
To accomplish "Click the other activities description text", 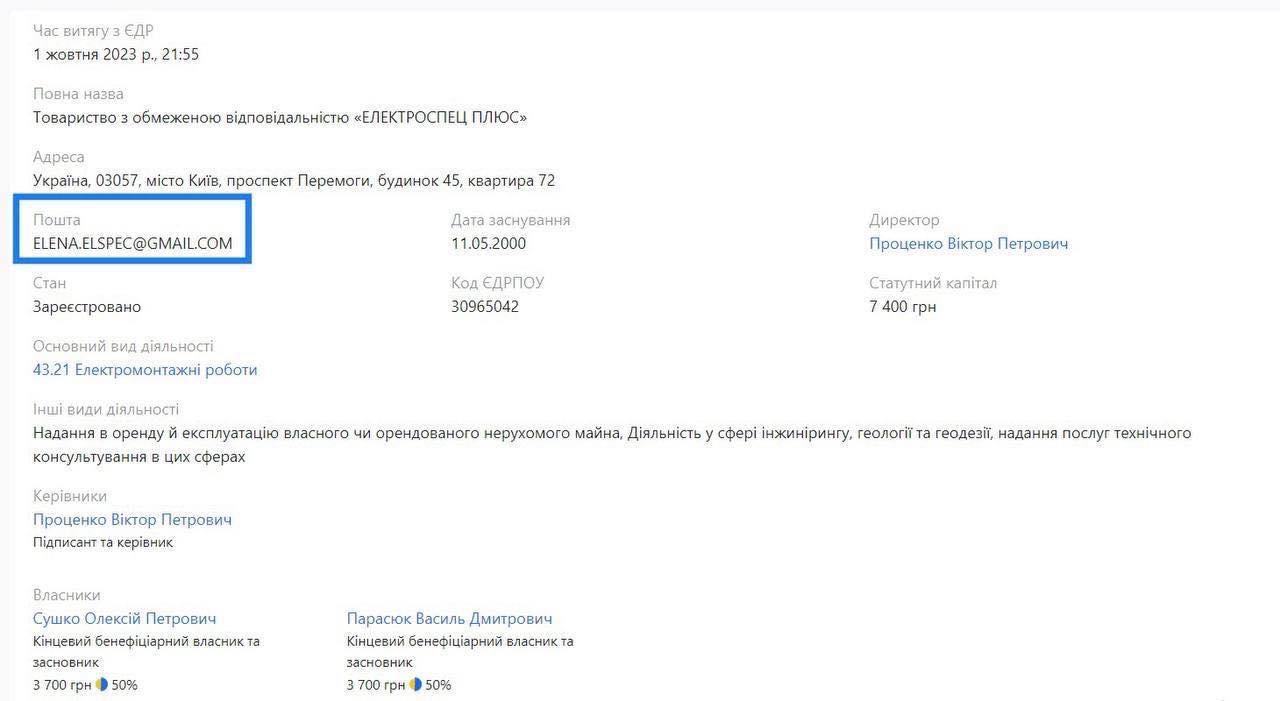I will [611, 434].
